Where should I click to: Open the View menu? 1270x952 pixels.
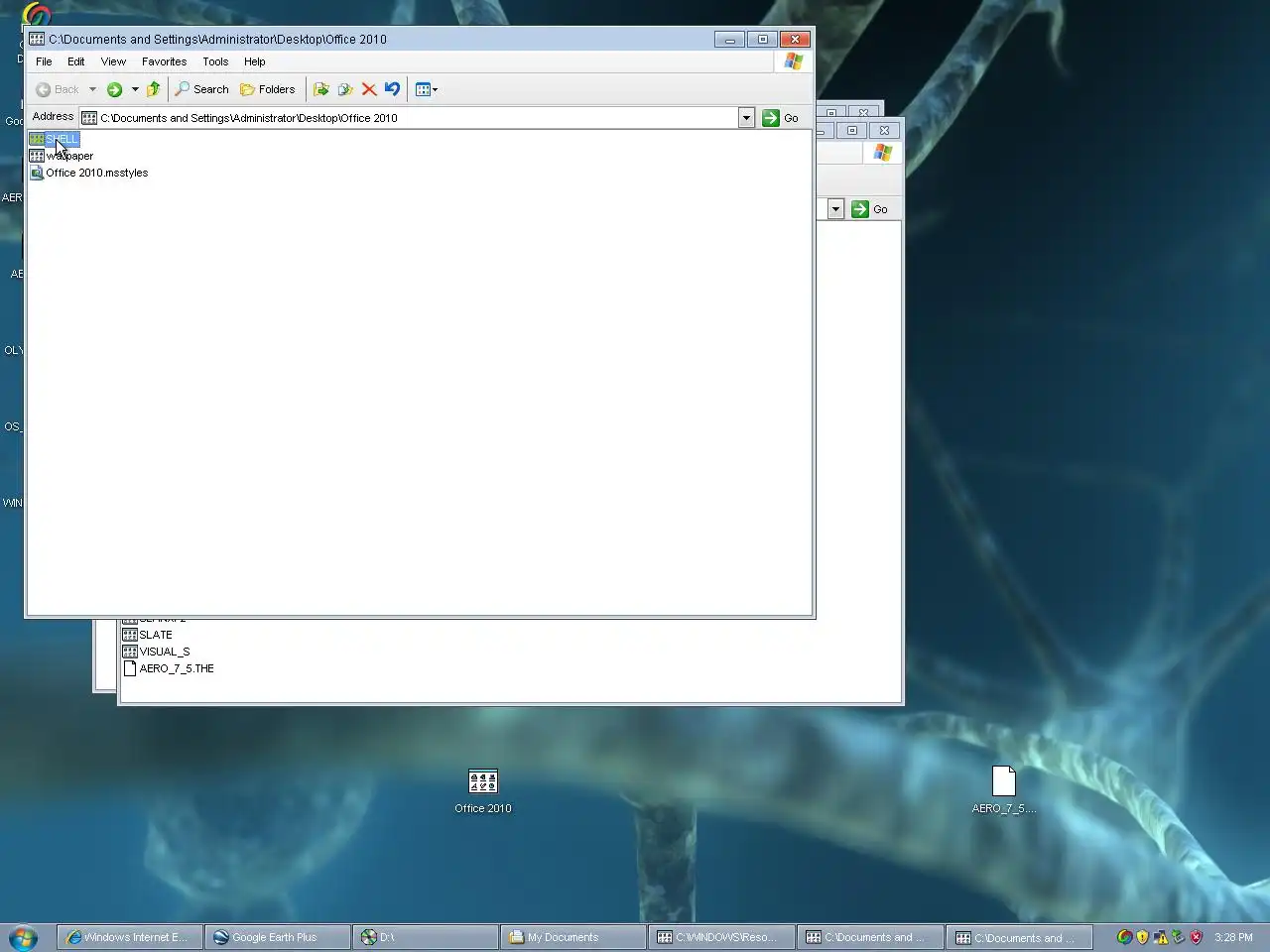113,61
